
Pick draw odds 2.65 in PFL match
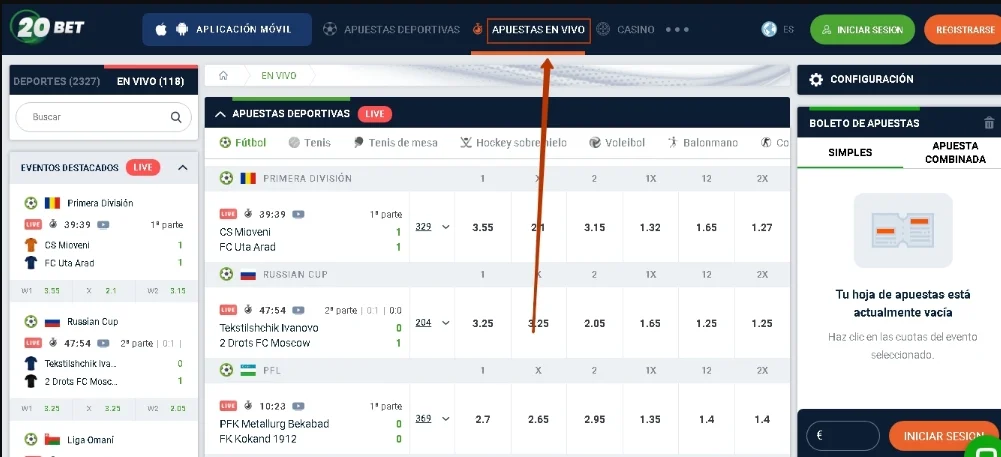538,419
